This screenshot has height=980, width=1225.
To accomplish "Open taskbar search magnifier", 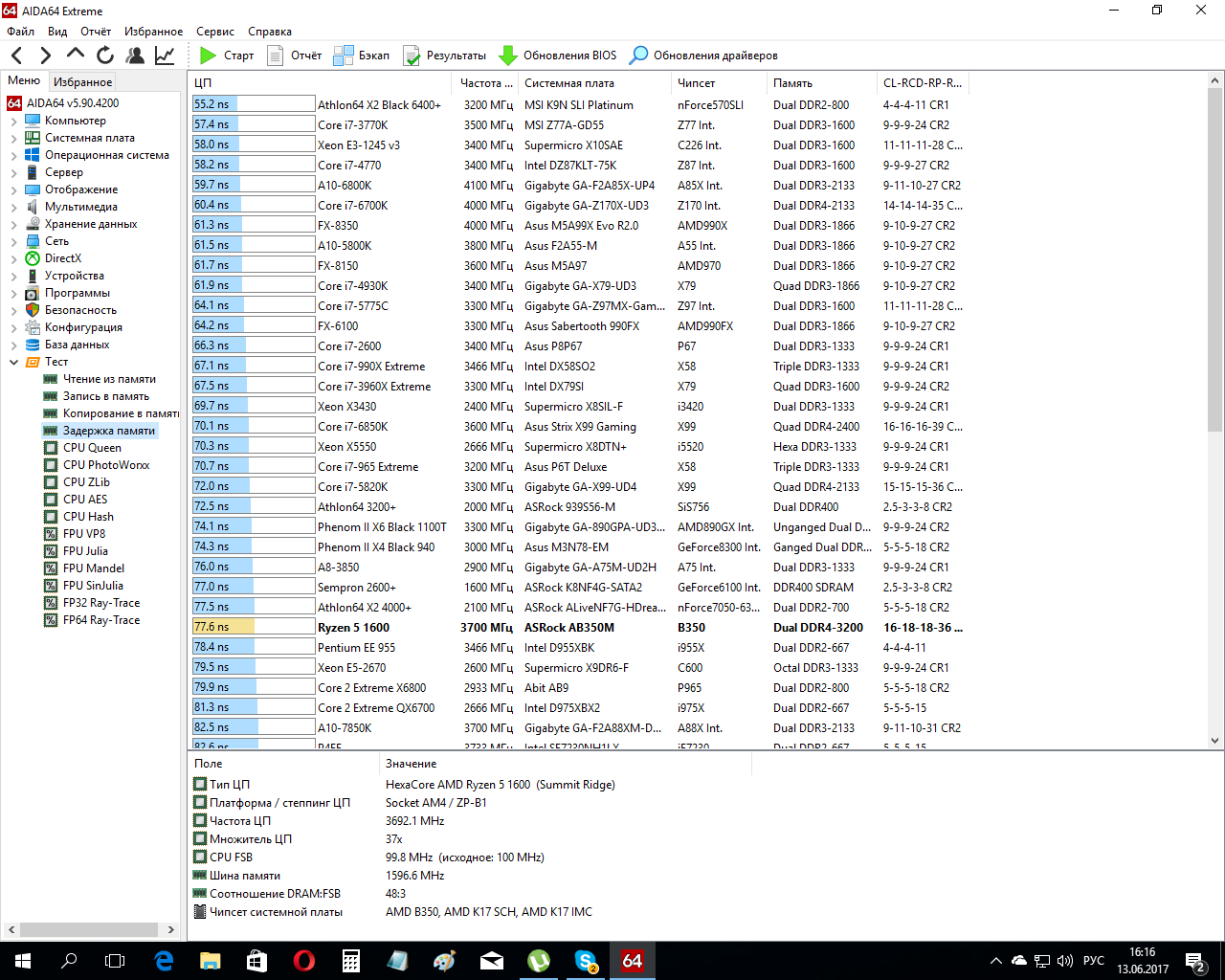I will coord(69,961).
